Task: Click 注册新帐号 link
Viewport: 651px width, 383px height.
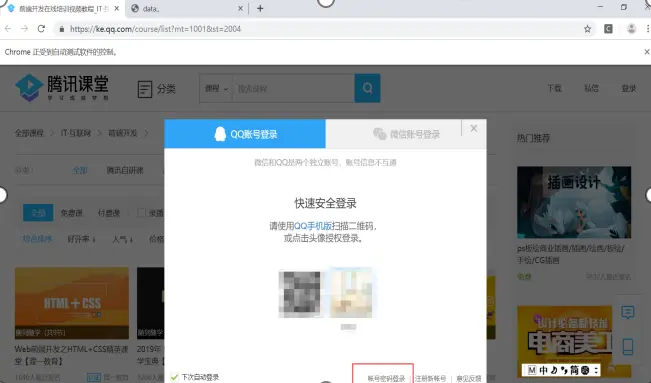Action: 431,378
